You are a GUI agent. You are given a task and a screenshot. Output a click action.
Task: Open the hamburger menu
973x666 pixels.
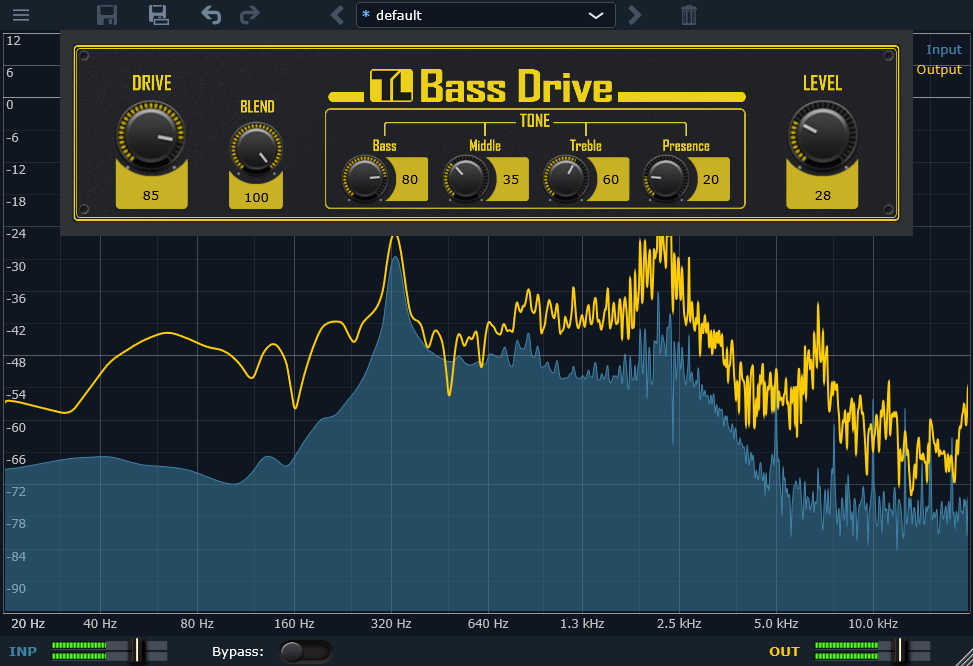[21, 14]
